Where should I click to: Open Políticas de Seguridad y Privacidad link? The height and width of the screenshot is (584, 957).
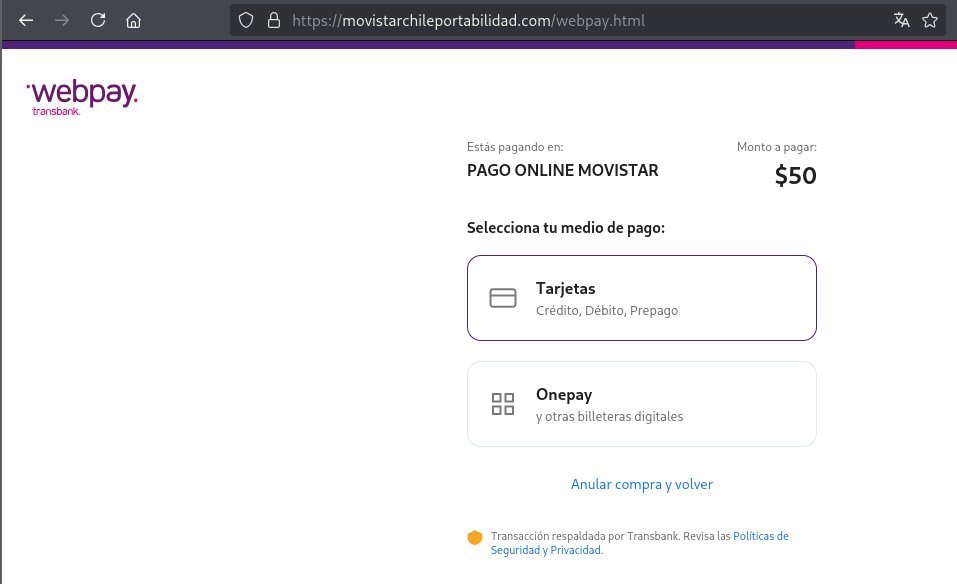pyautogui.click(x=640, y=543)
